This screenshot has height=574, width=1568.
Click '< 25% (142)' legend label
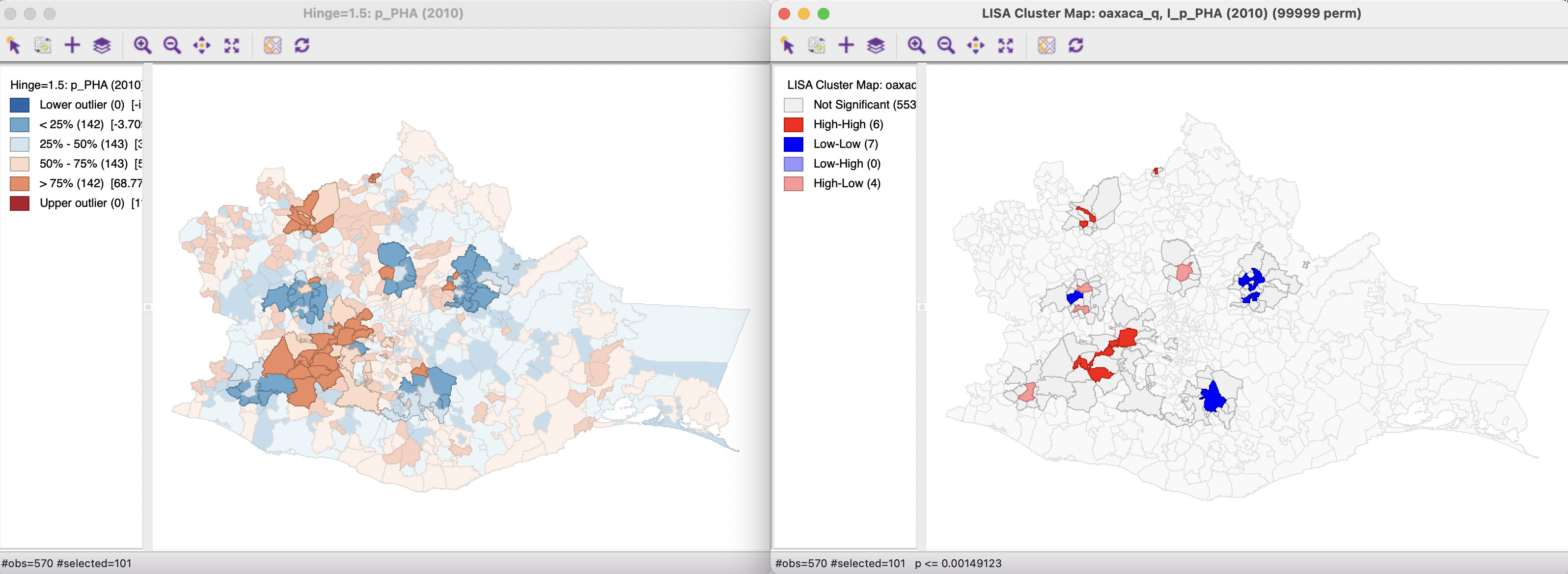click(71, 124)
